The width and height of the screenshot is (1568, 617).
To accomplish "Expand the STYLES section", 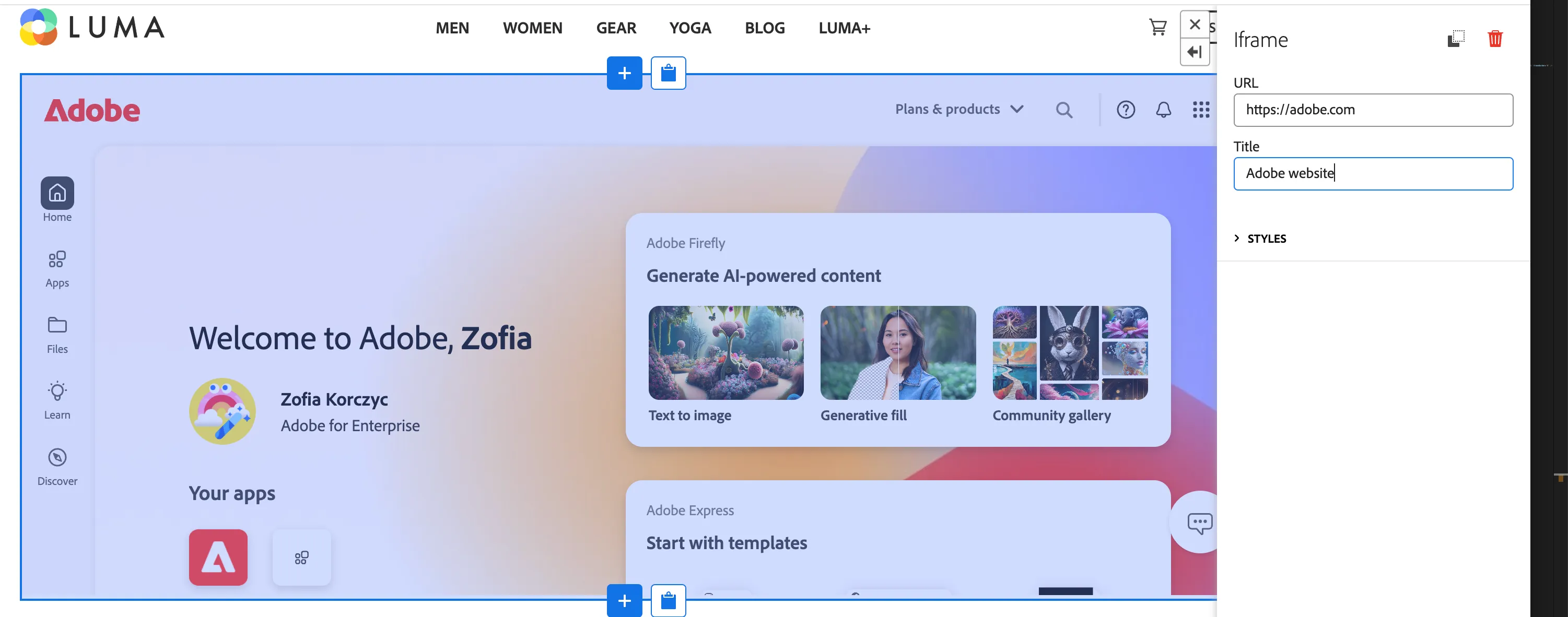I will pos(1260,239).
